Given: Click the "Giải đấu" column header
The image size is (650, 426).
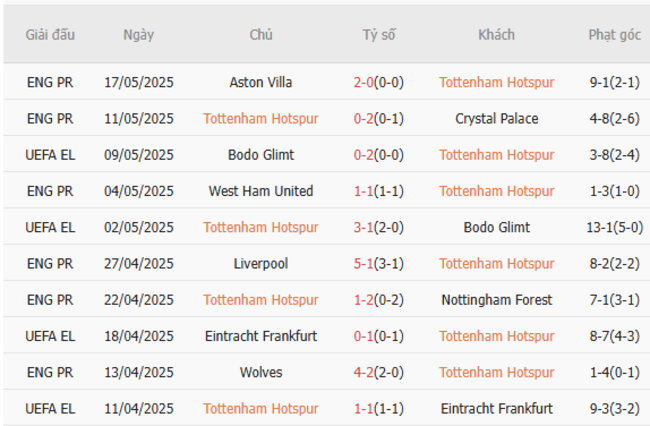Looking at the screenshot, I should click(50, 35).
